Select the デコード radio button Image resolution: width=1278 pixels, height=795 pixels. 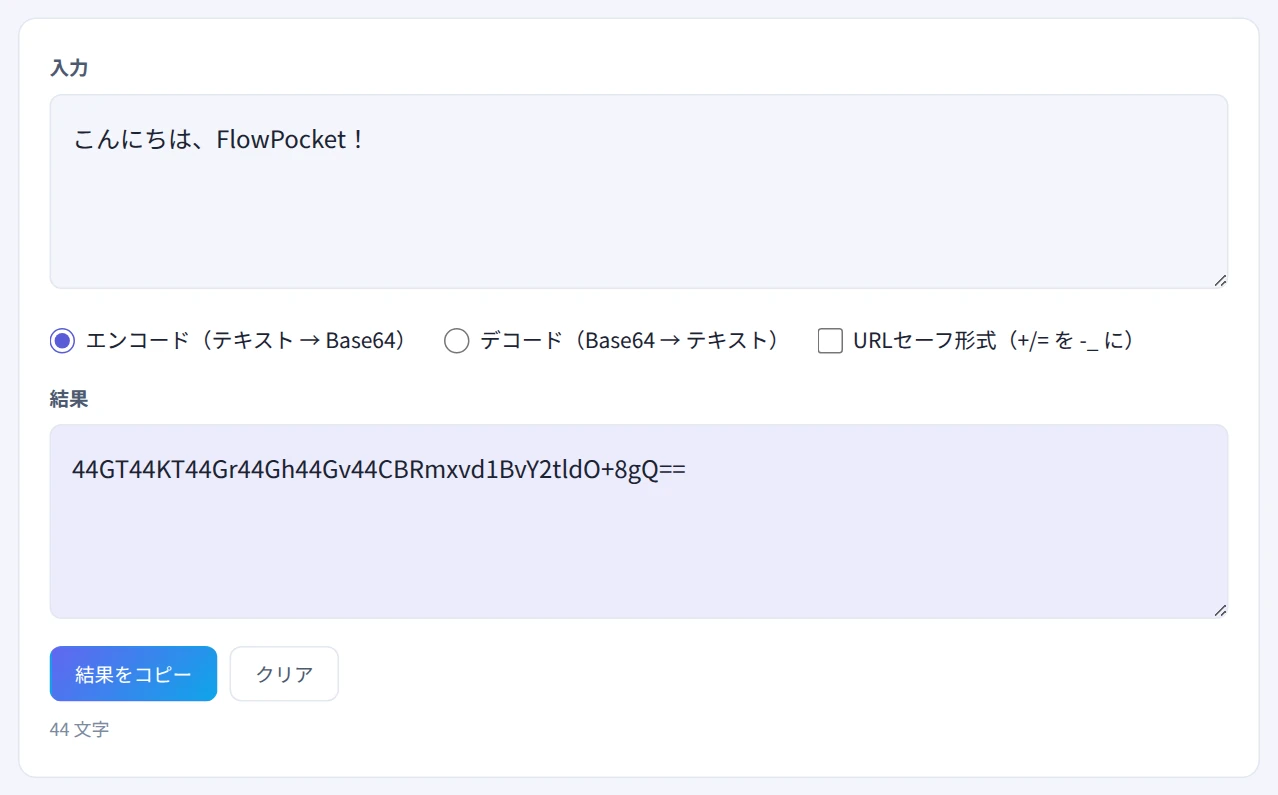[x=456, y=341]
